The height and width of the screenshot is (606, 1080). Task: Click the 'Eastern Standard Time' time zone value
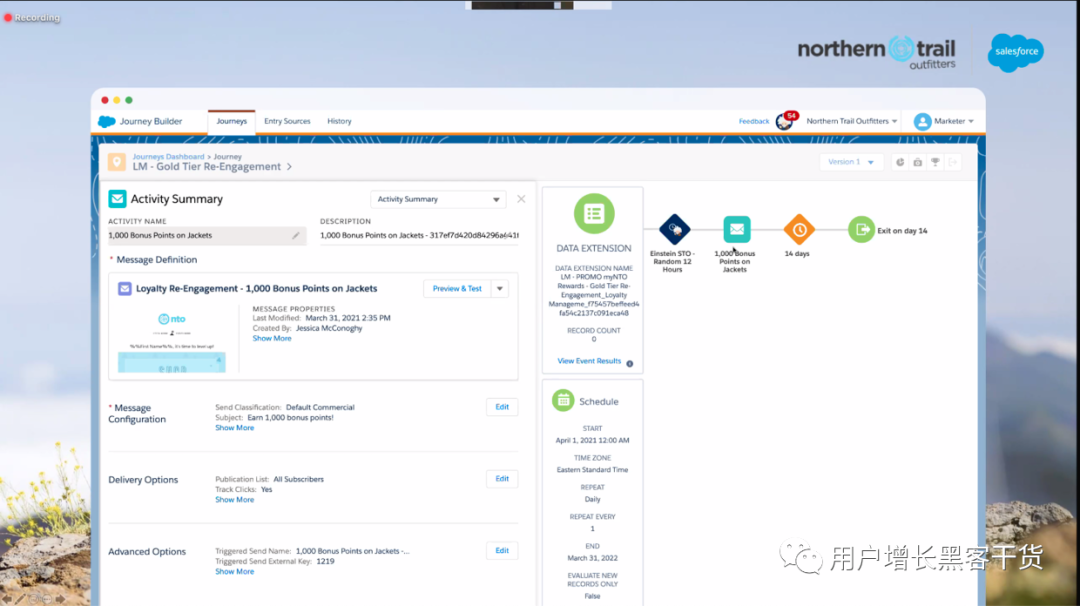(592, 470)
